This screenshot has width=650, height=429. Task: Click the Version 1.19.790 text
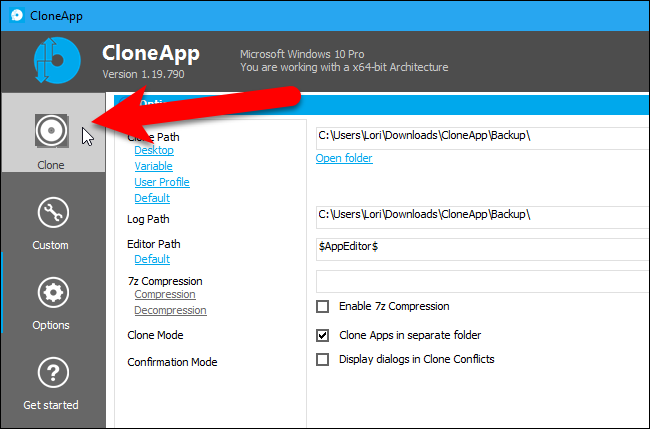tap(143, 74)
